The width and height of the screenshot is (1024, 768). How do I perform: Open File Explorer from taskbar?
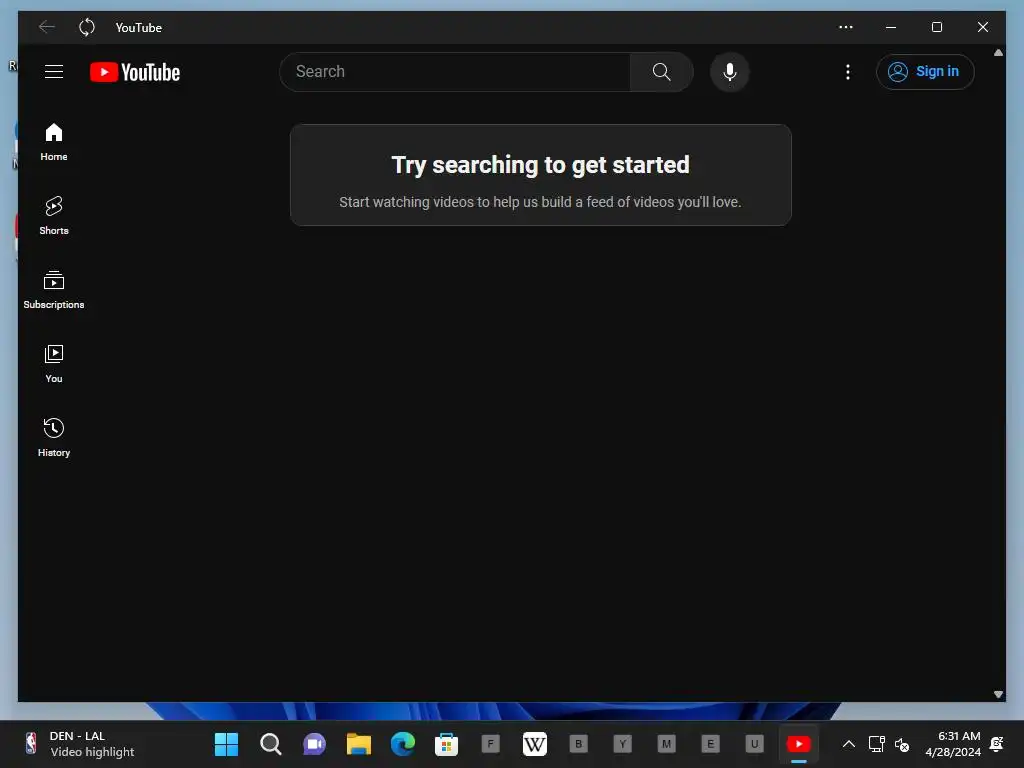(359, 744)
